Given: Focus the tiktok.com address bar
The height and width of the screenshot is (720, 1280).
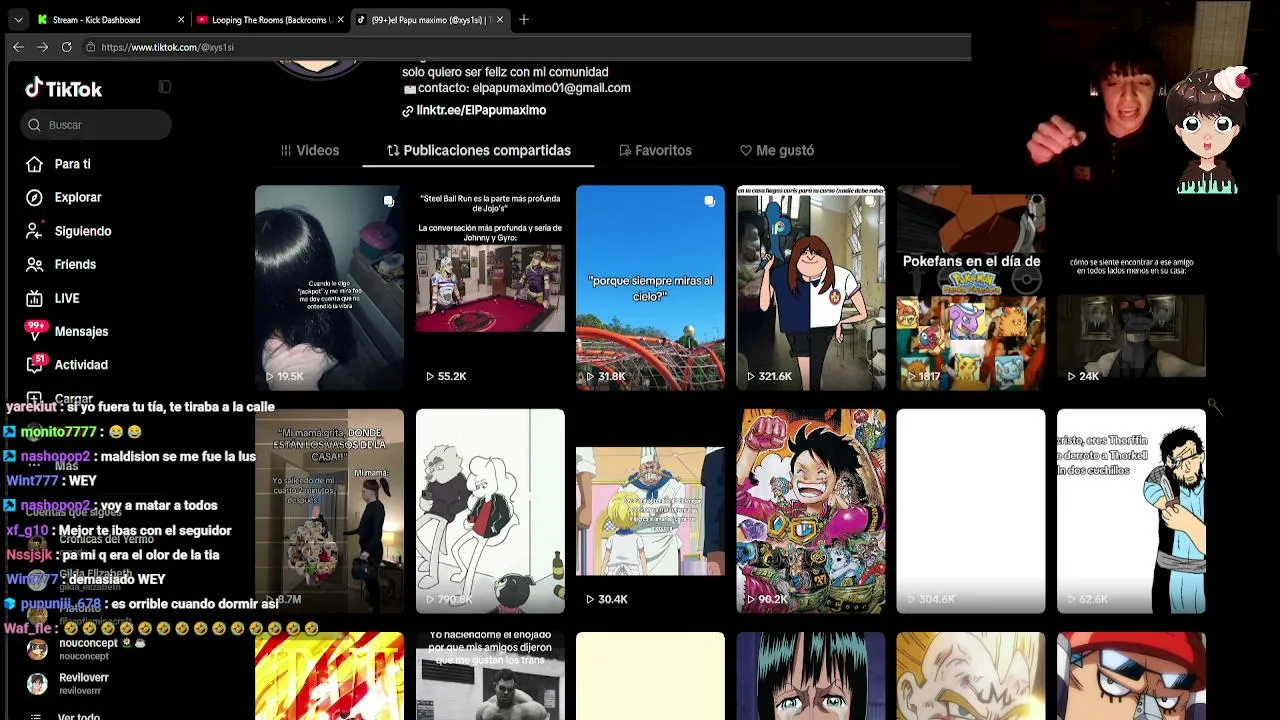Looking at the screenshot, I should click(x=525, y=47).
